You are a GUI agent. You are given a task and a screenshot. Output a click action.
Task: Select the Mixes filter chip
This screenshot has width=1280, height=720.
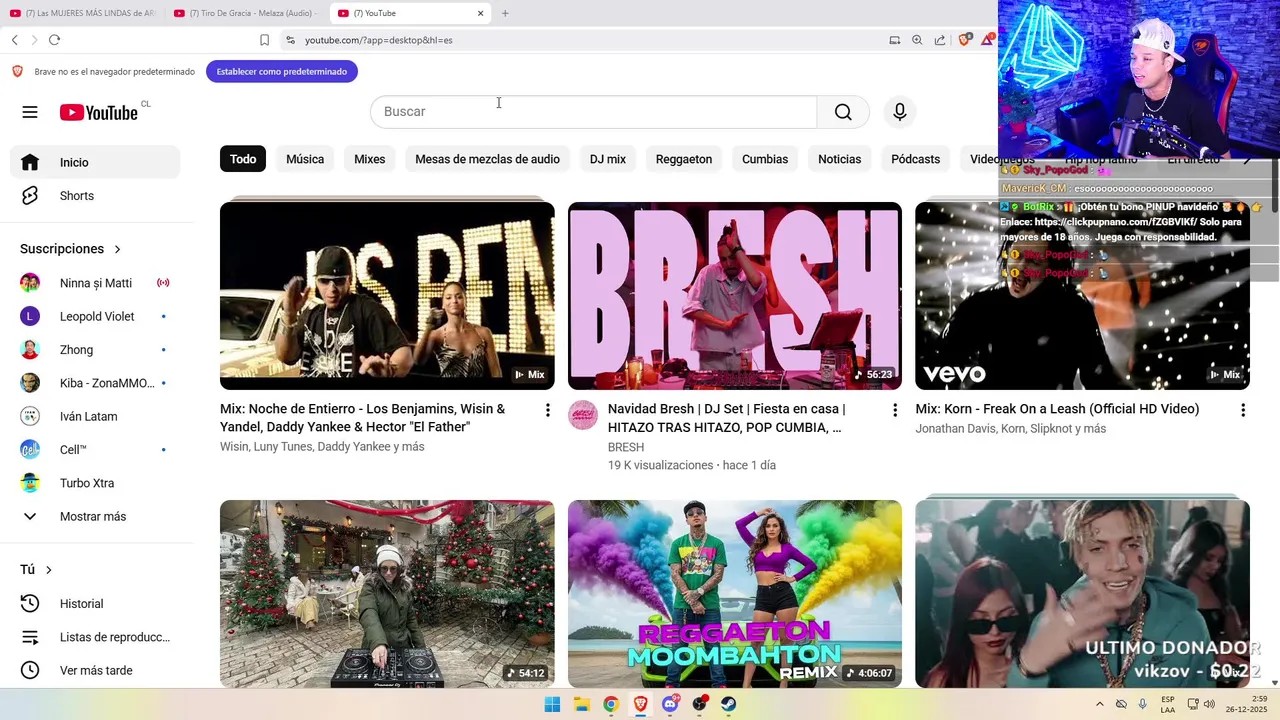tap(370, 159)
